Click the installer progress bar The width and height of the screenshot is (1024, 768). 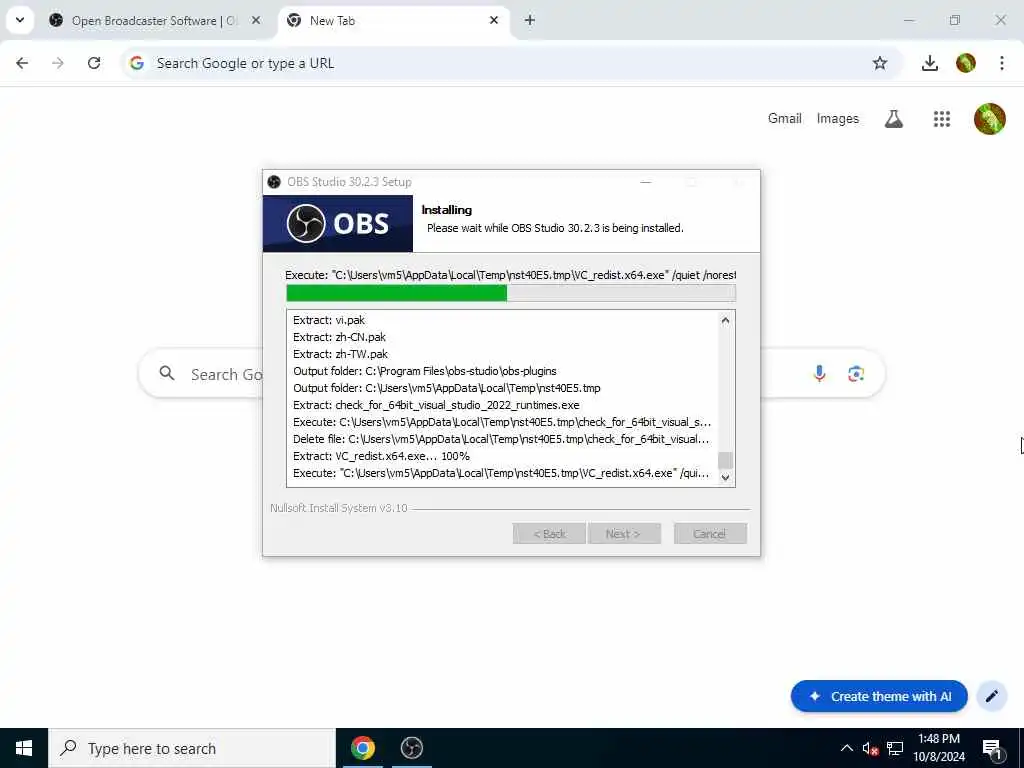point(511,293)
